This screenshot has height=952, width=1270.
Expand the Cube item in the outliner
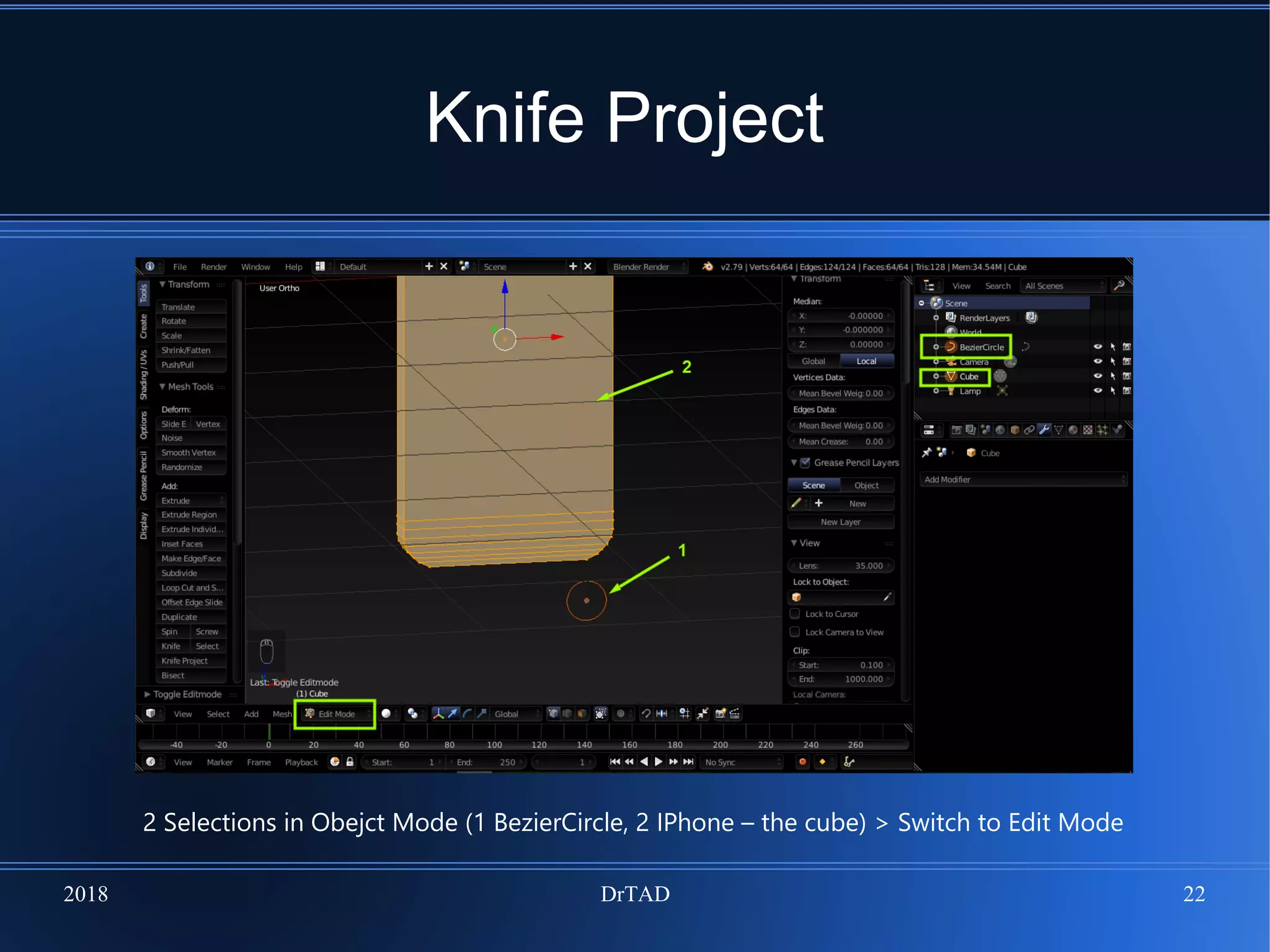[936, 376]
